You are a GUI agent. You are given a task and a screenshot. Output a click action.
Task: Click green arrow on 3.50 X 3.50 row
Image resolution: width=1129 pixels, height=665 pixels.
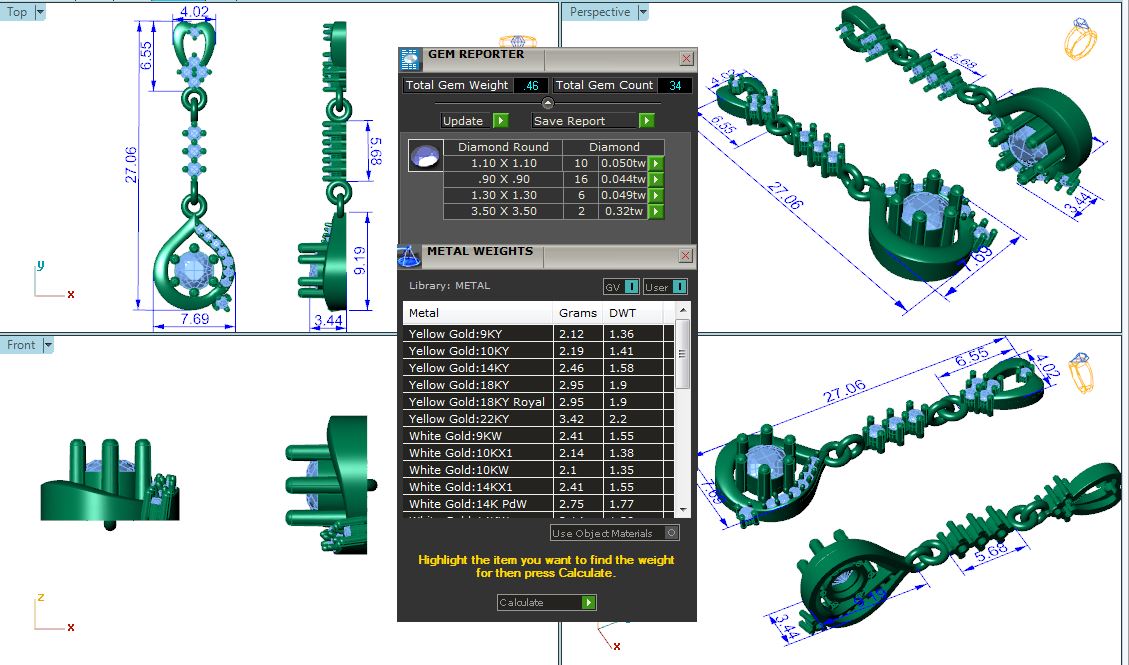tap(656, 211)
